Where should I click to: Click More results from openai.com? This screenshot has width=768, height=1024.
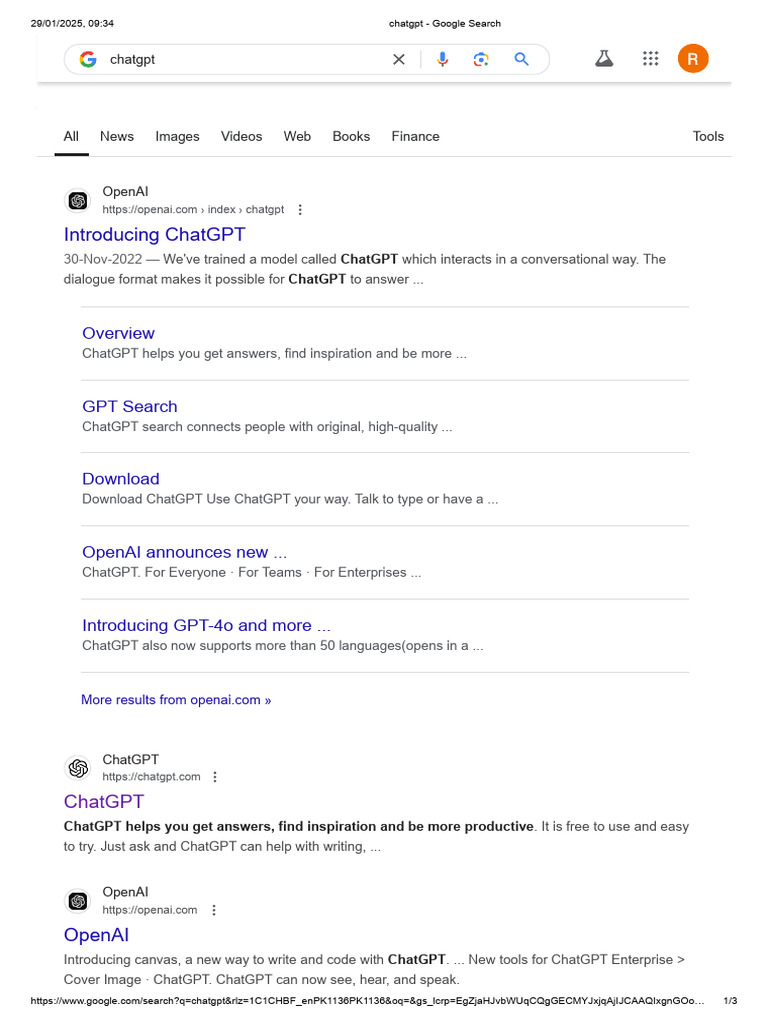(x=176, y=700)
